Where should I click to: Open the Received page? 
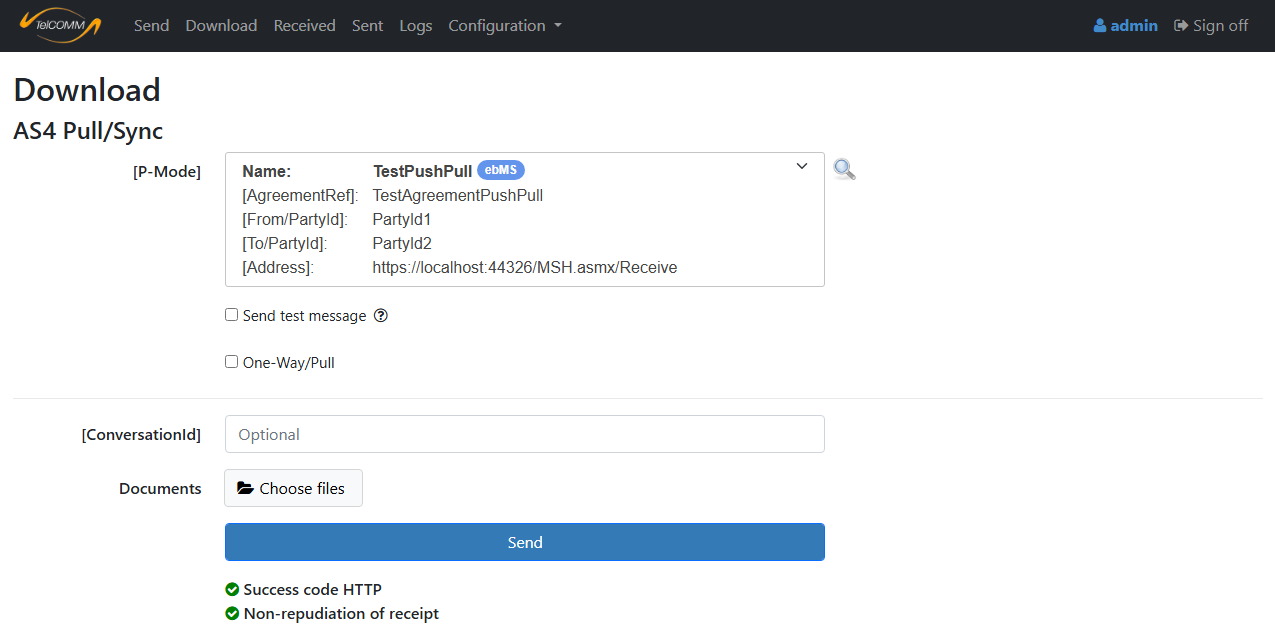point(304,26)
